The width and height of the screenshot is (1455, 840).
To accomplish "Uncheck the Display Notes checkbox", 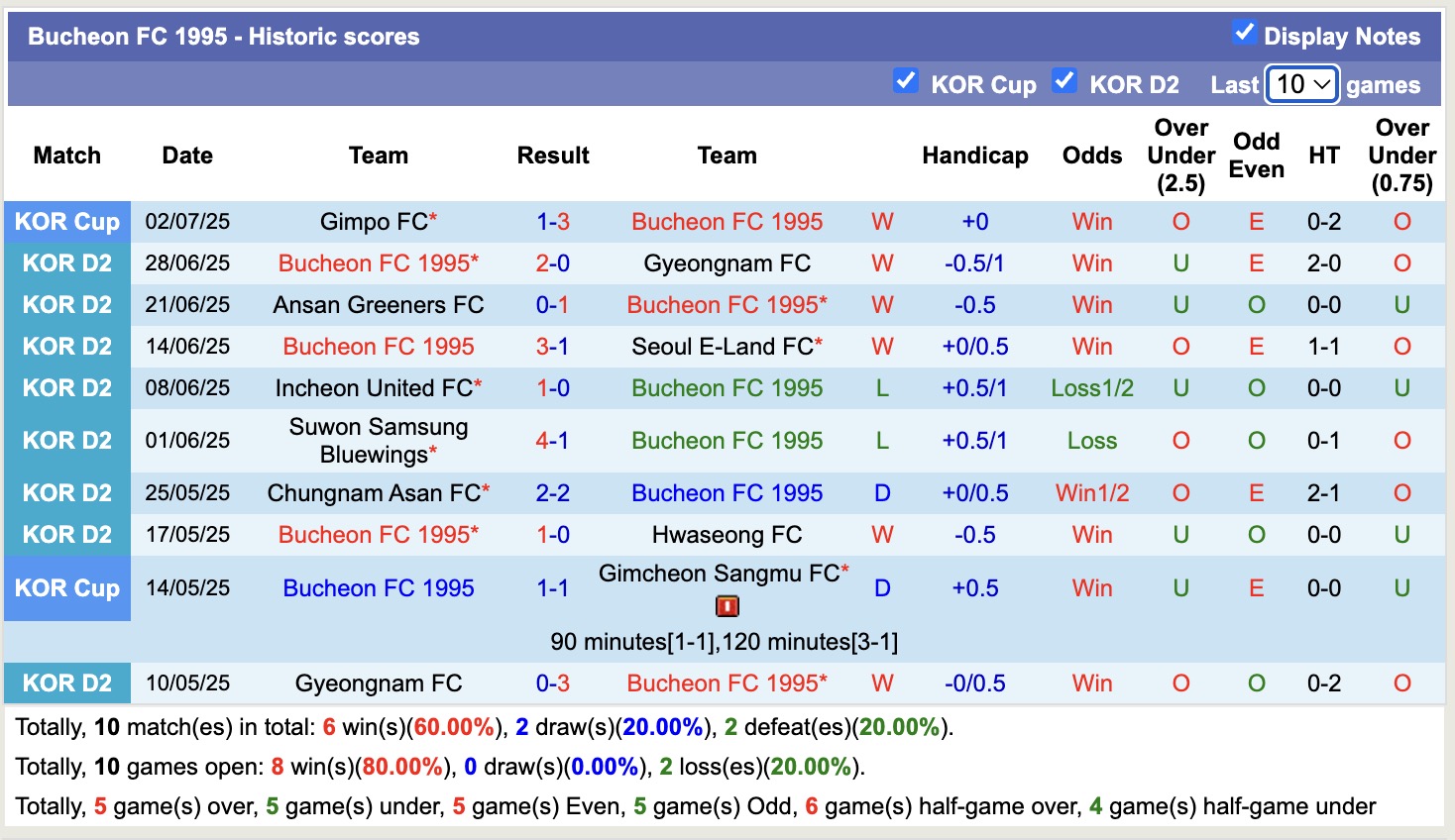I will pos(1244,32).
